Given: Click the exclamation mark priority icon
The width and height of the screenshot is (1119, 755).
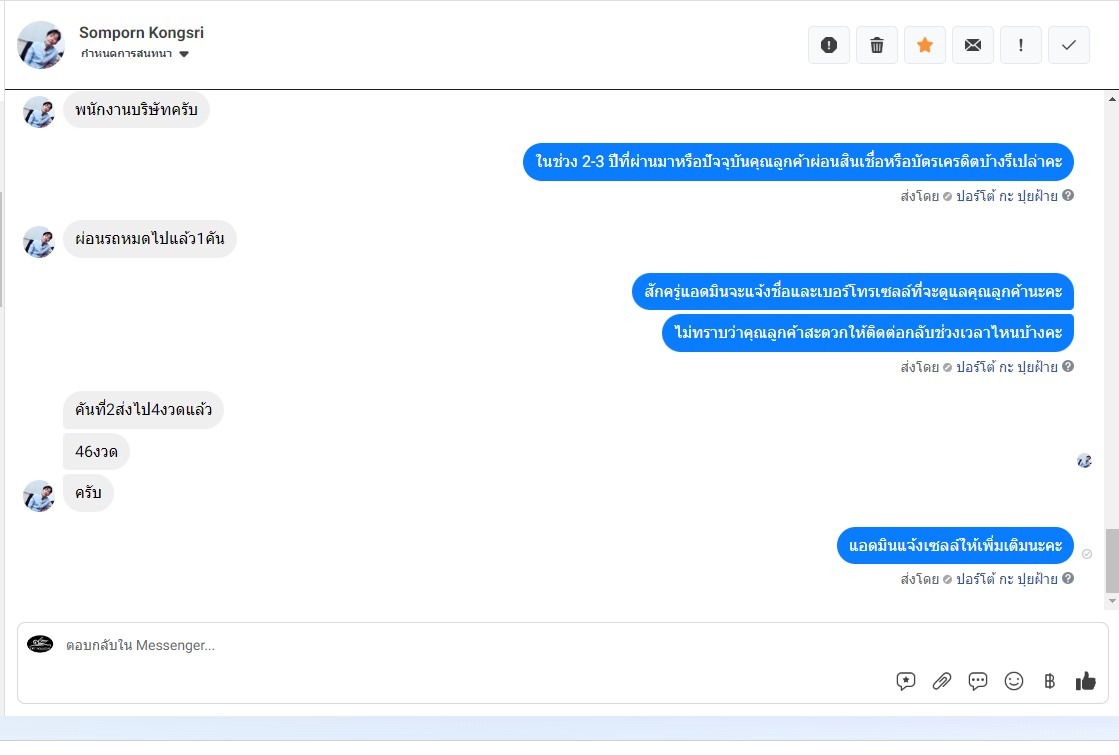Looking at the screenshot, I should pos(1021,45).
